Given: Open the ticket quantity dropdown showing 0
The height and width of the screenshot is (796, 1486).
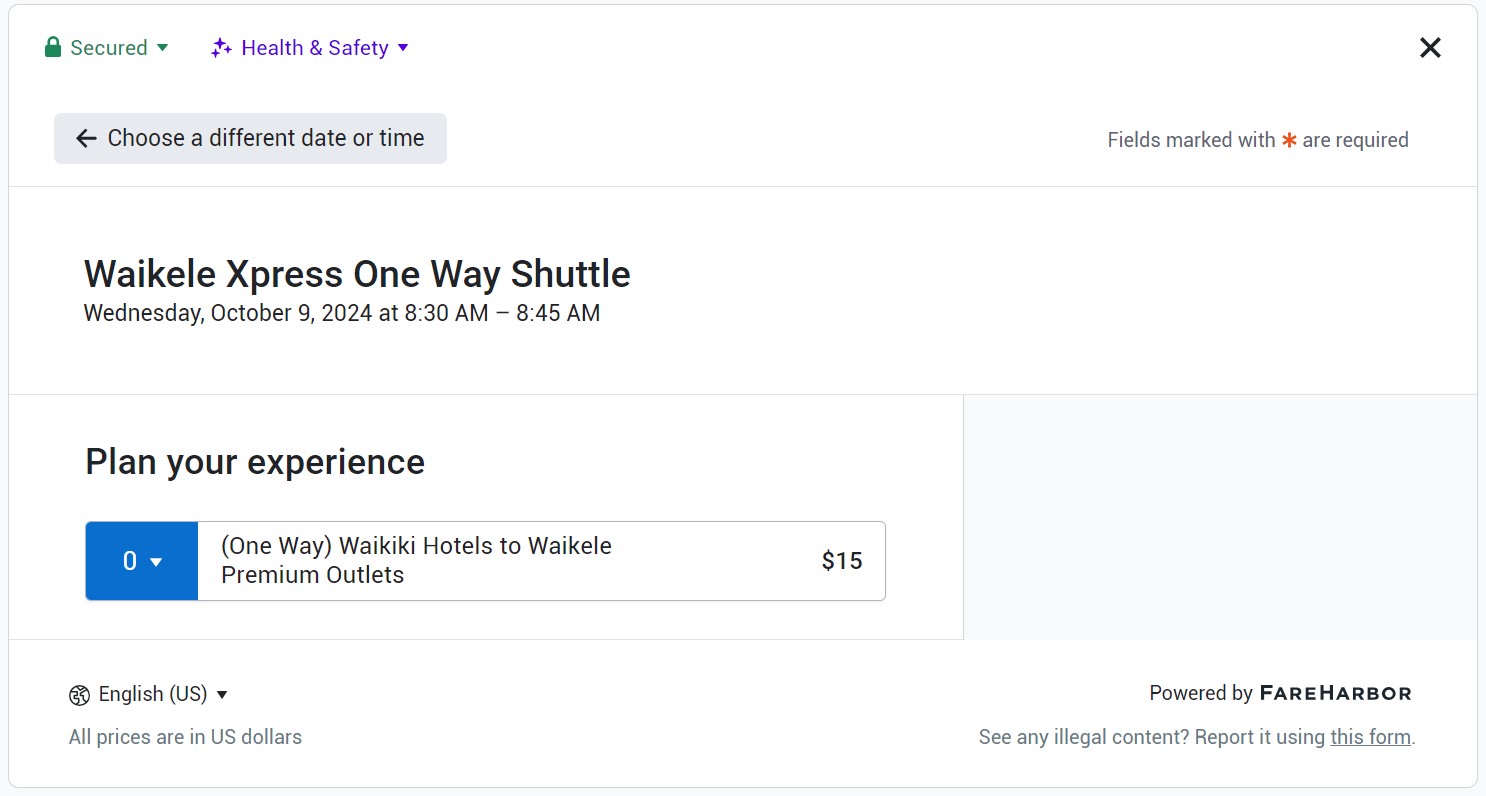Looking at the screenshot, I should [142, 561].
